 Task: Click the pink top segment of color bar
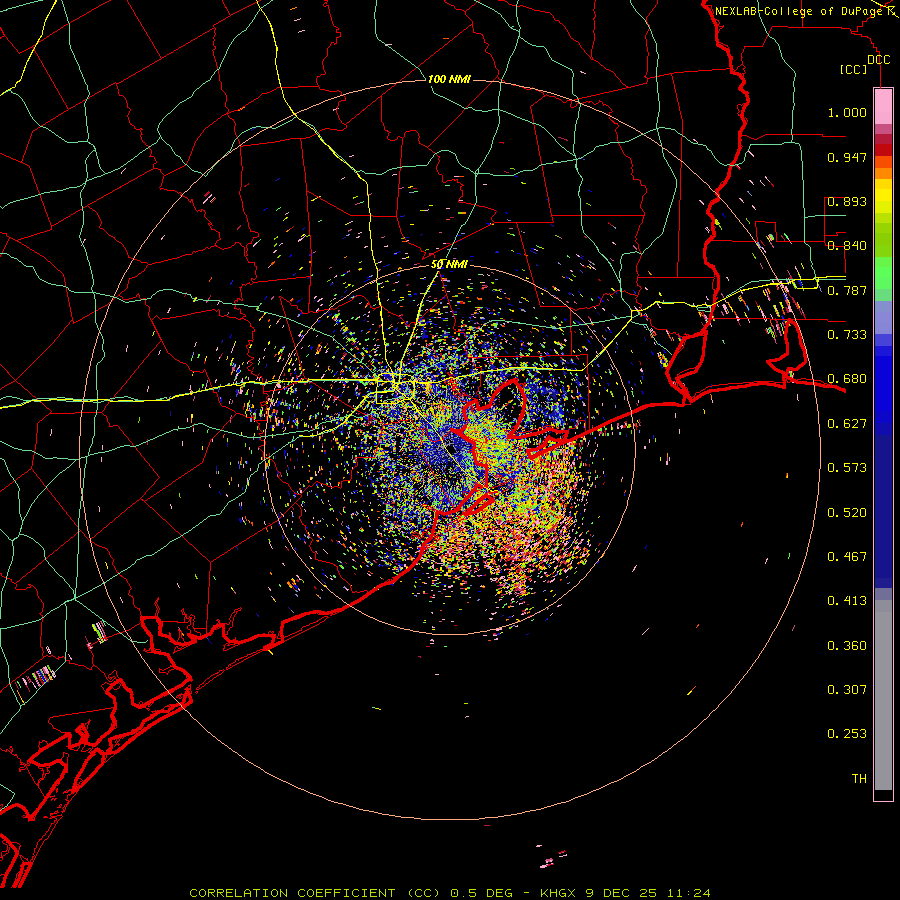click(883, 106)
